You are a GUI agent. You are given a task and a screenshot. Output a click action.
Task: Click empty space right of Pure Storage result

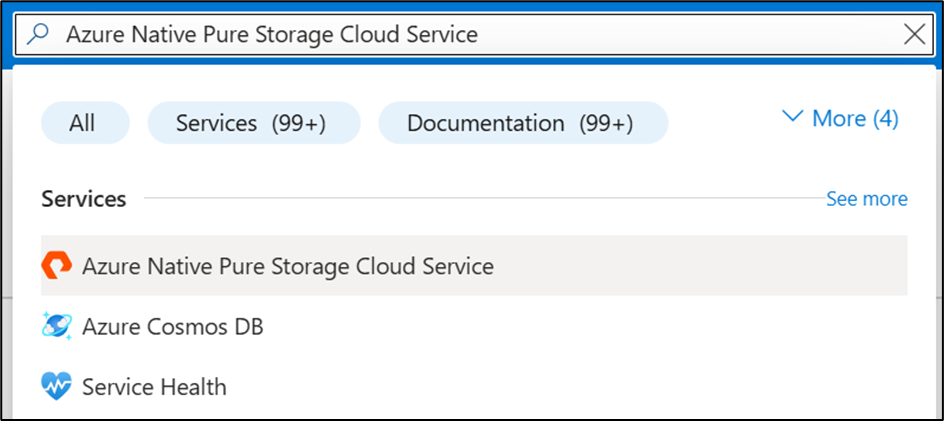click(700, 267)
